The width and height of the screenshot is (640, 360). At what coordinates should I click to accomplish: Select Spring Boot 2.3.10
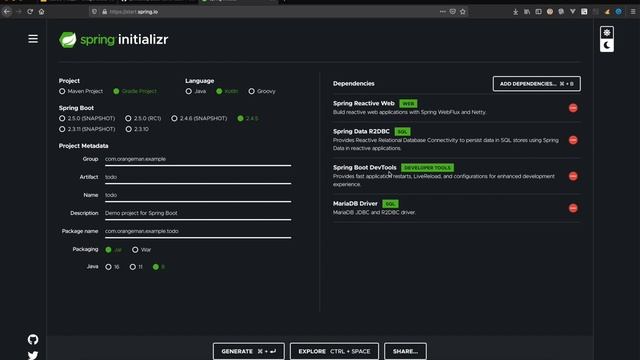(137, 129)
